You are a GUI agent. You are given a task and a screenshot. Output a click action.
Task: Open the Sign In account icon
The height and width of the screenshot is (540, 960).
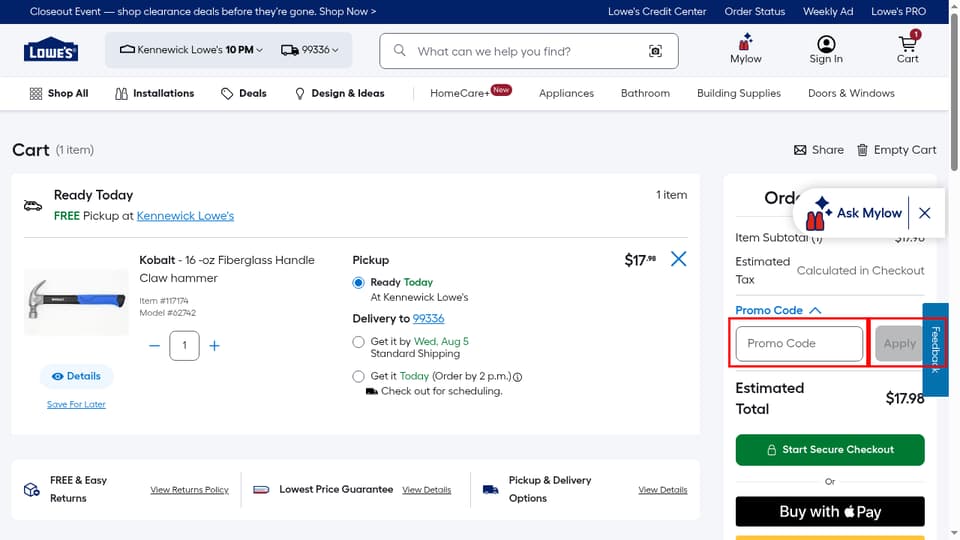point(826,49)
